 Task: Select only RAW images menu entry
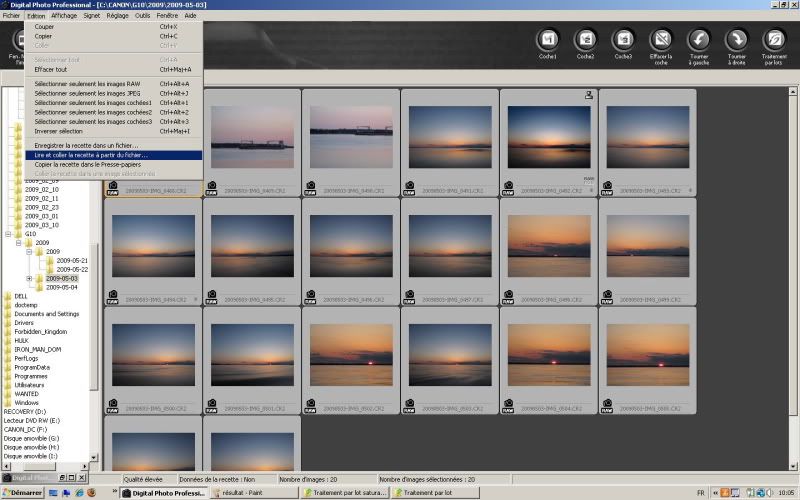tap(114, 84)
